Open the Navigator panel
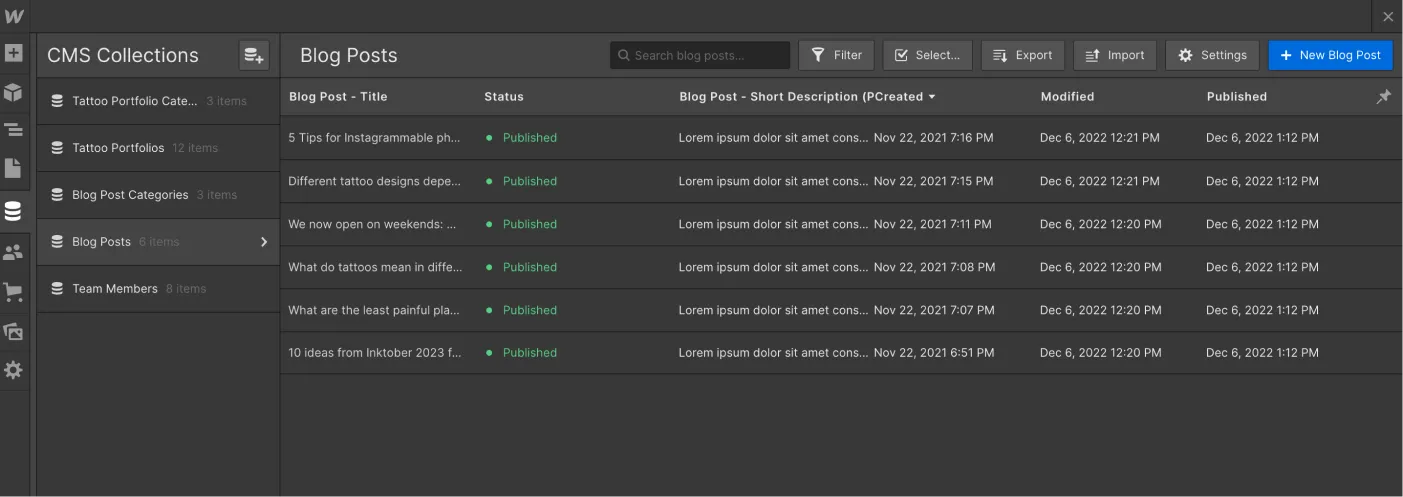 [x=13, y=130]
